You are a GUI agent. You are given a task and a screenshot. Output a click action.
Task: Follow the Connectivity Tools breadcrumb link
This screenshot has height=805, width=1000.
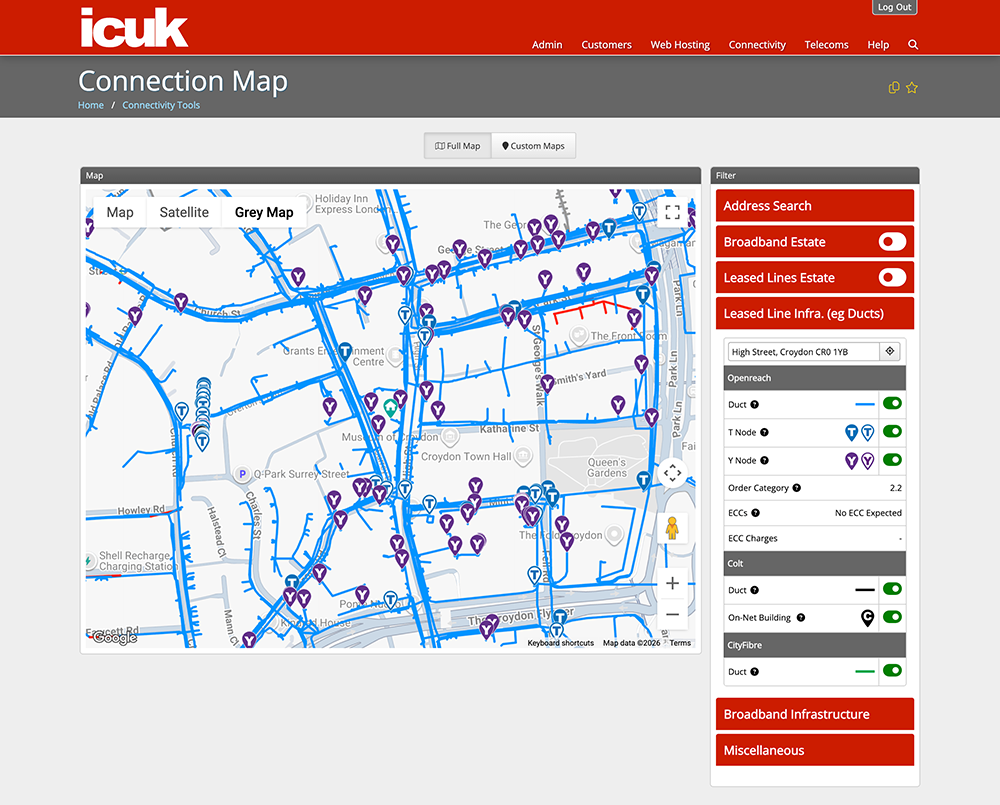pyautogui.click(x=161, y=105)
